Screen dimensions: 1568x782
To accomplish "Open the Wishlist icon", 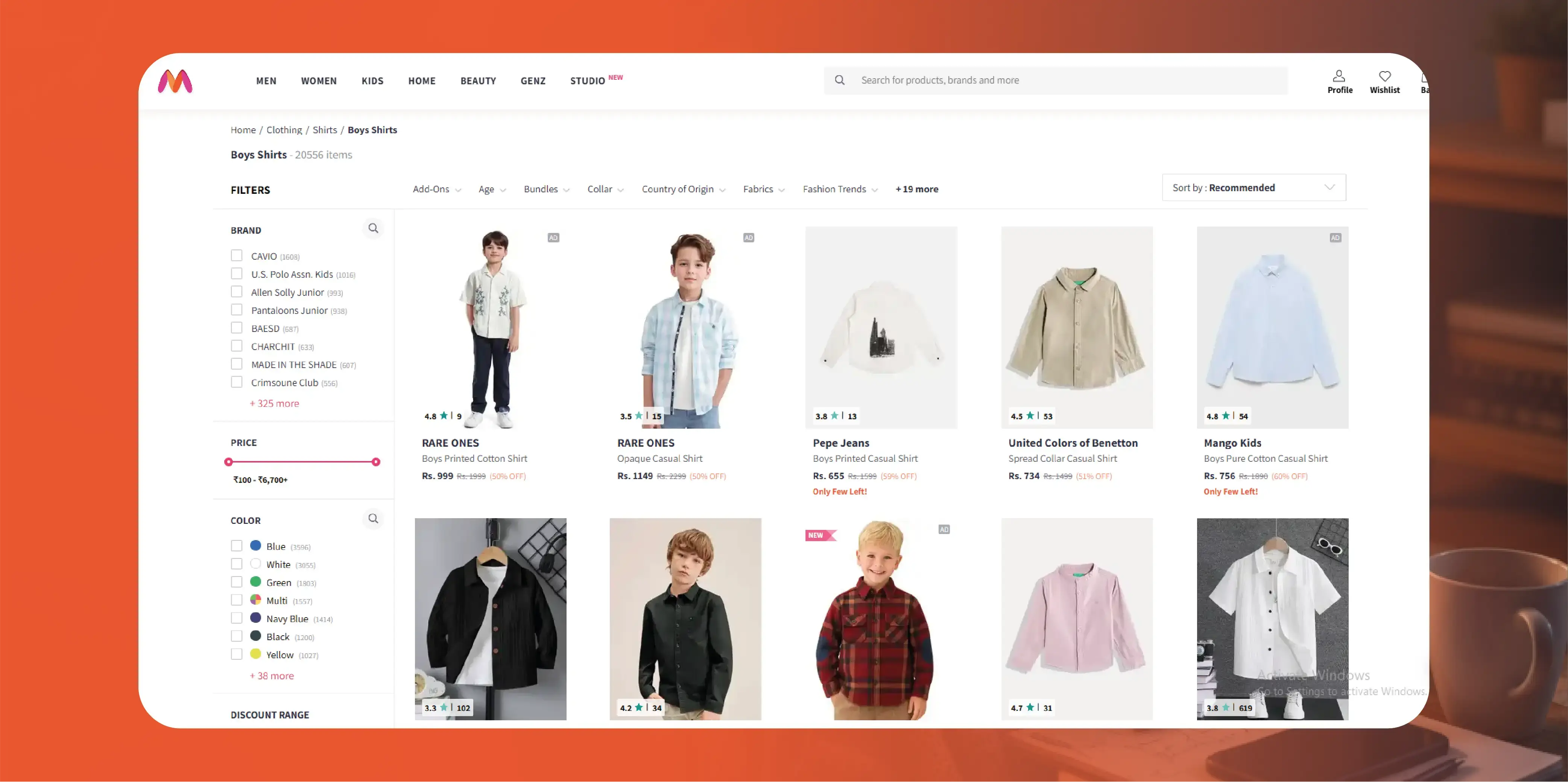I will tap(1385, 77).
